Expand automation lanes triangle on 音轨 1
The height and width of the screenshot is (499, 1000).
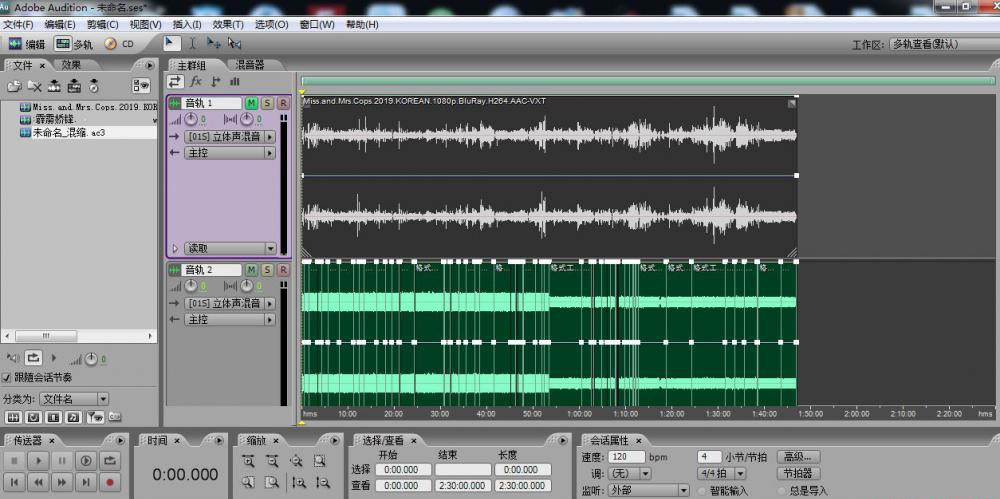(x=175, y=248)
